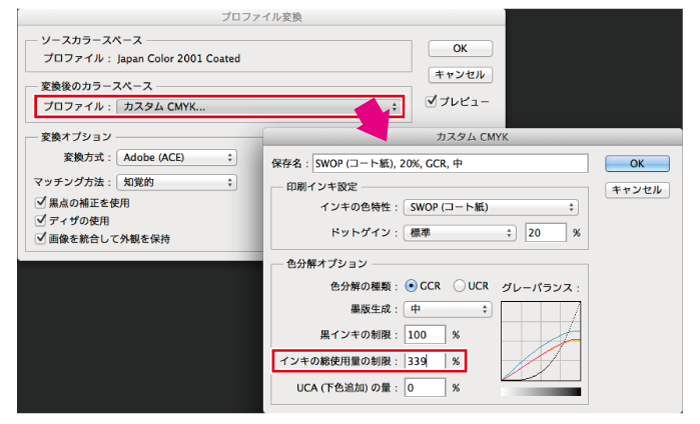
Task: Open the マッチング方法 知覚的 dropdown
Action: point(176,182)
